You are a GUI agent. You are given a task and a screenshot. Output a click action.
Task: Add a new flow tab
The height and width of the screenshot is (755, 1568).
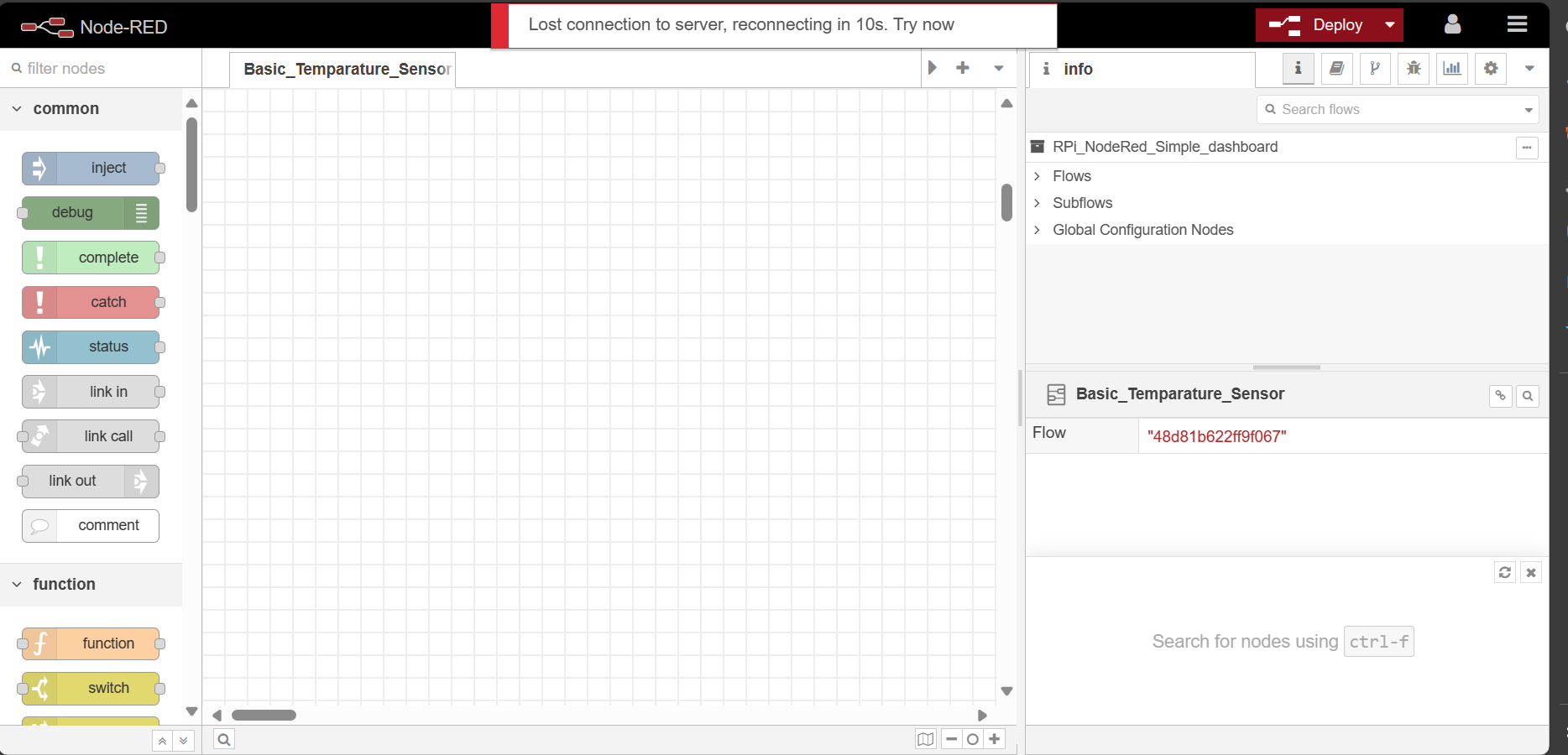point(963,68)
